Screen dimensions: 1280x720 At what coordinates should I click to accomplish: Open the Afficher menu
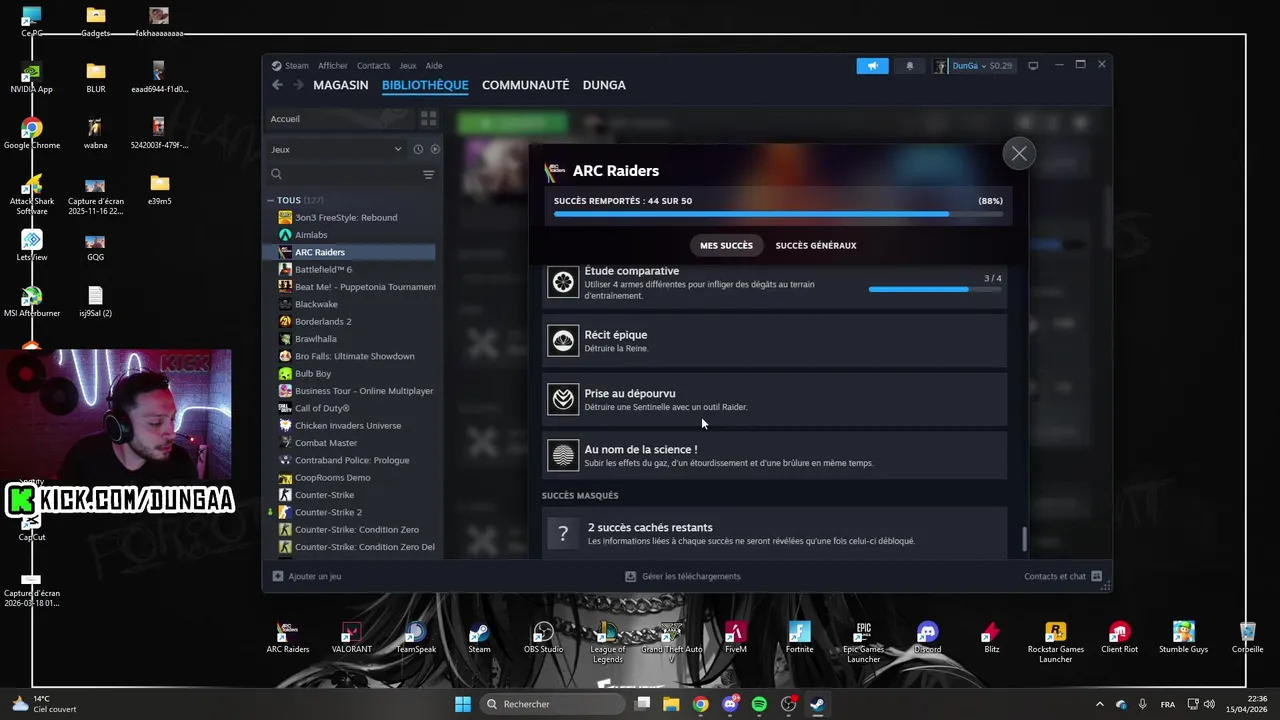[x=333, y=65]
